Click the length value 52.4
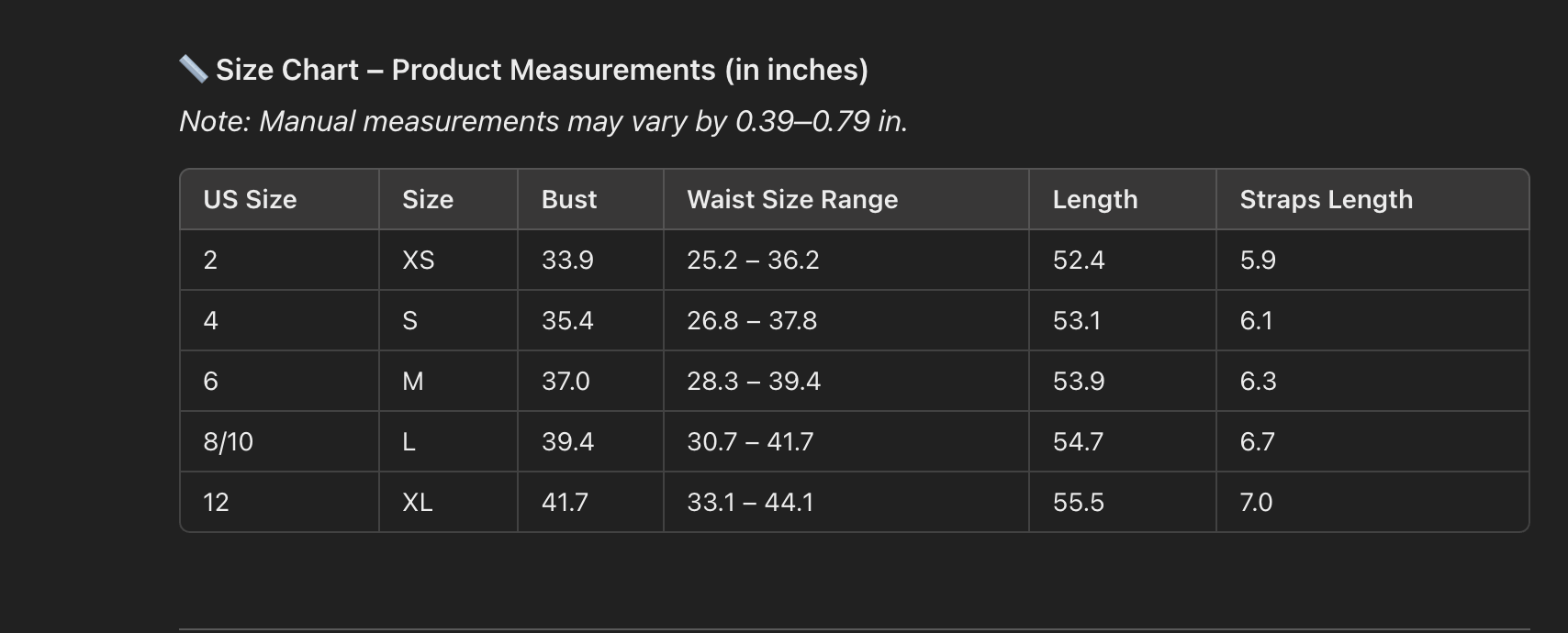The image size is (1568, 633). (x=1079, y=261)
